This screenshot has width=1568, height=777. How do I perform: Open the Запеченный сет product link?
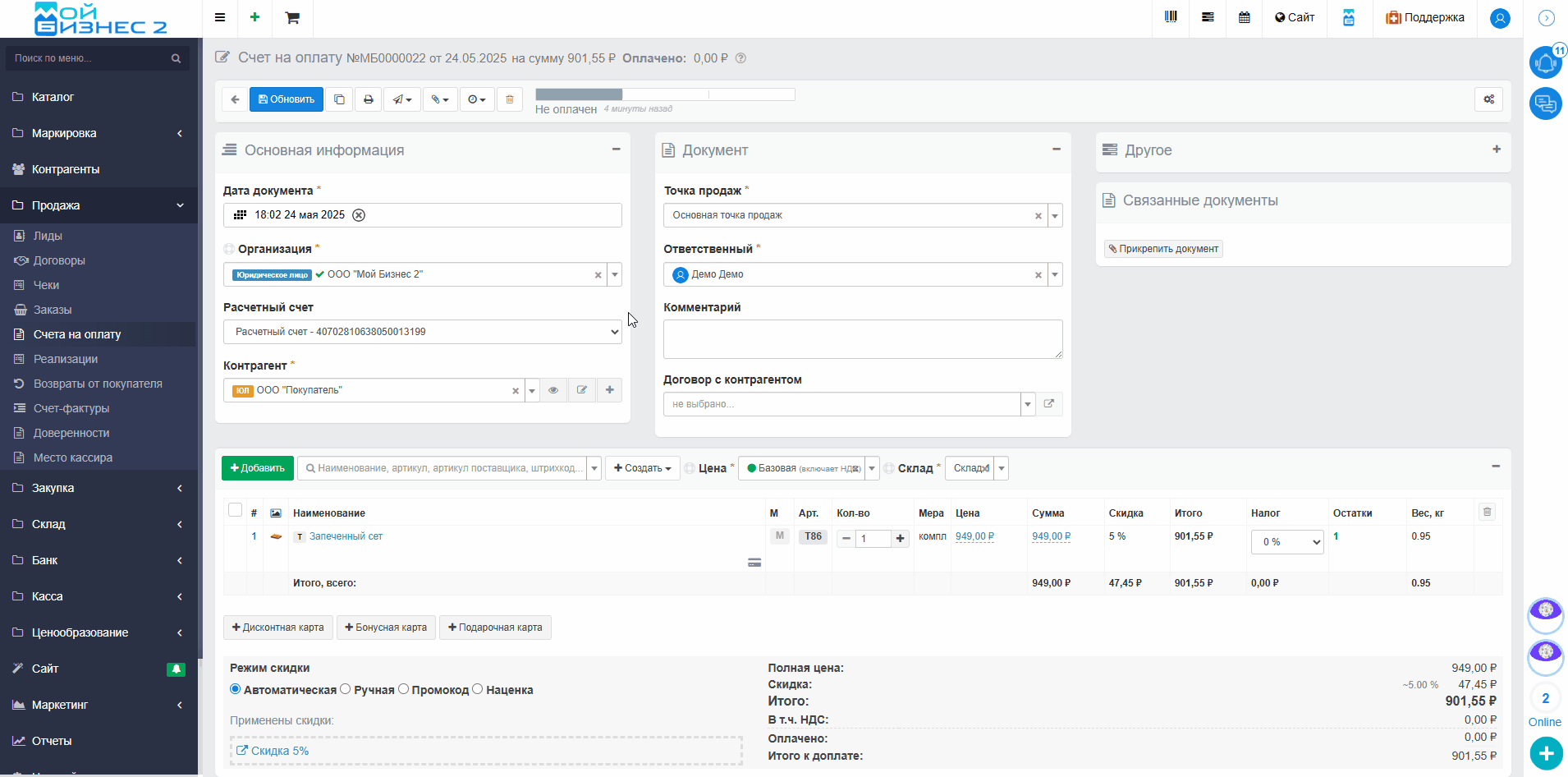[x=346, y=536]
